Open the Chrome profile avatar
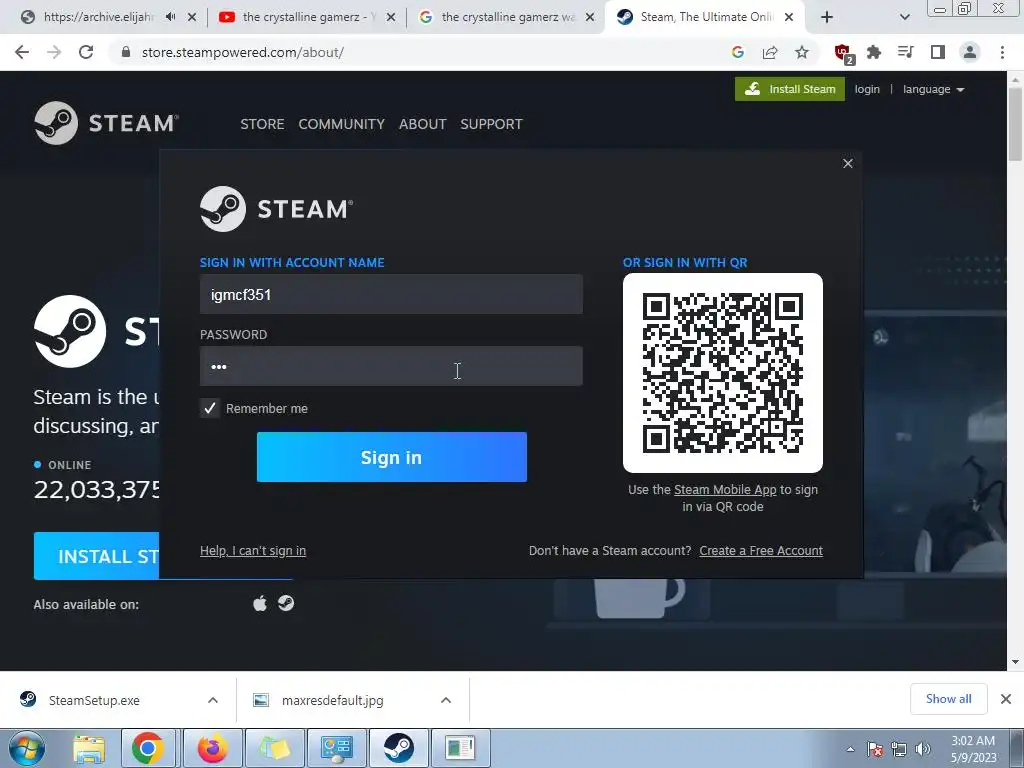The width and height of the screenshot is (1024, 768). pyautogui.click(x=970, y=52)
